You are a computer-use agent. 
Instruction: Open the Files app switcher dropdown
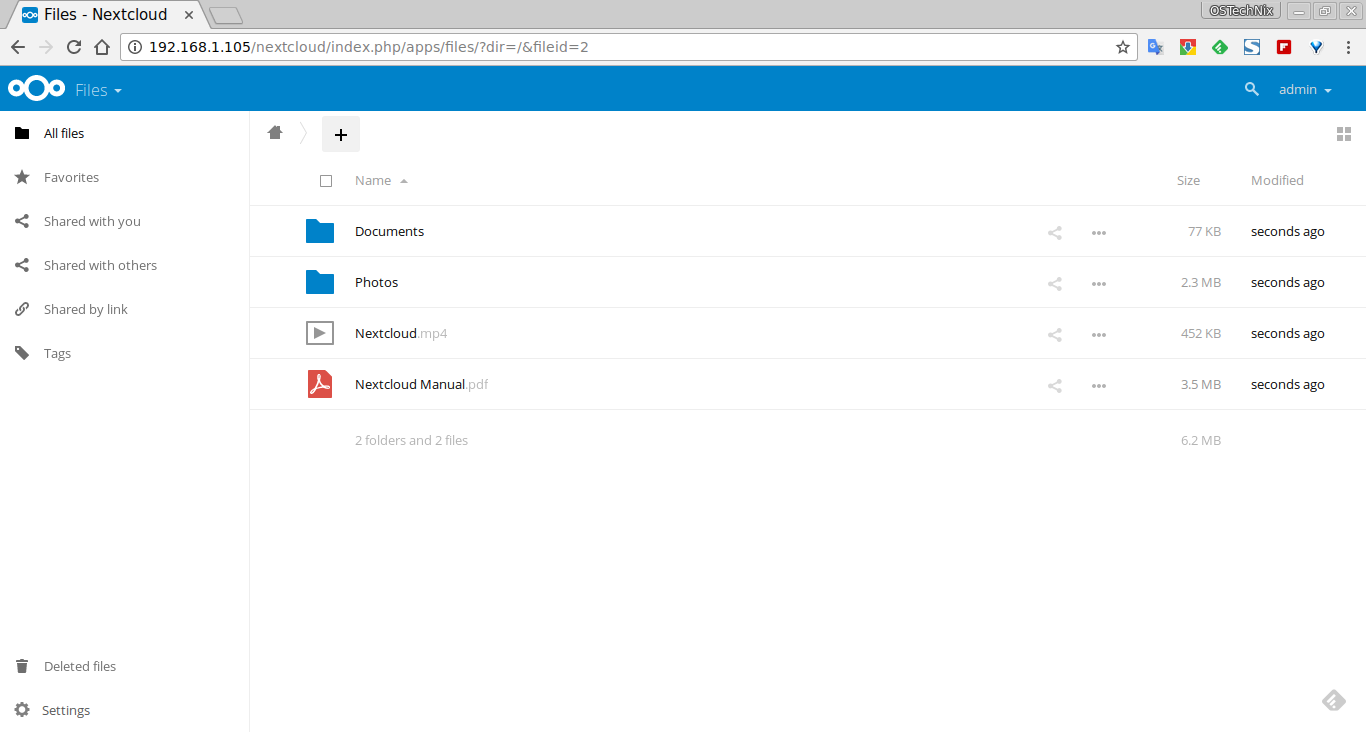tap(98, 89)
